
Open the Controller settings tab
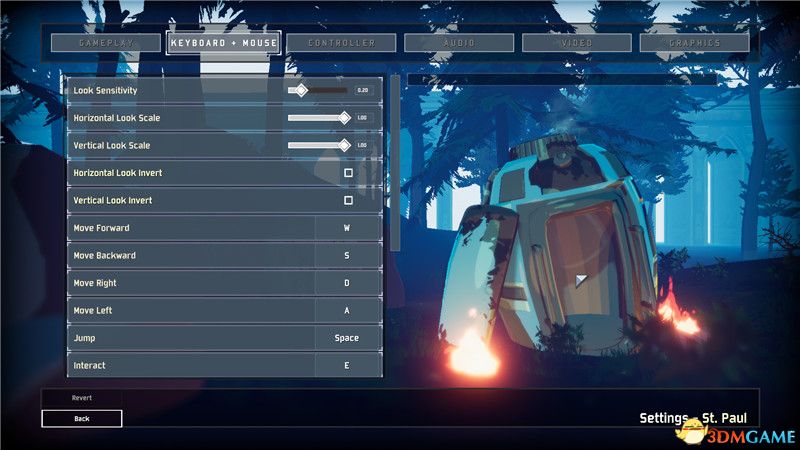(x=341, y=43)
